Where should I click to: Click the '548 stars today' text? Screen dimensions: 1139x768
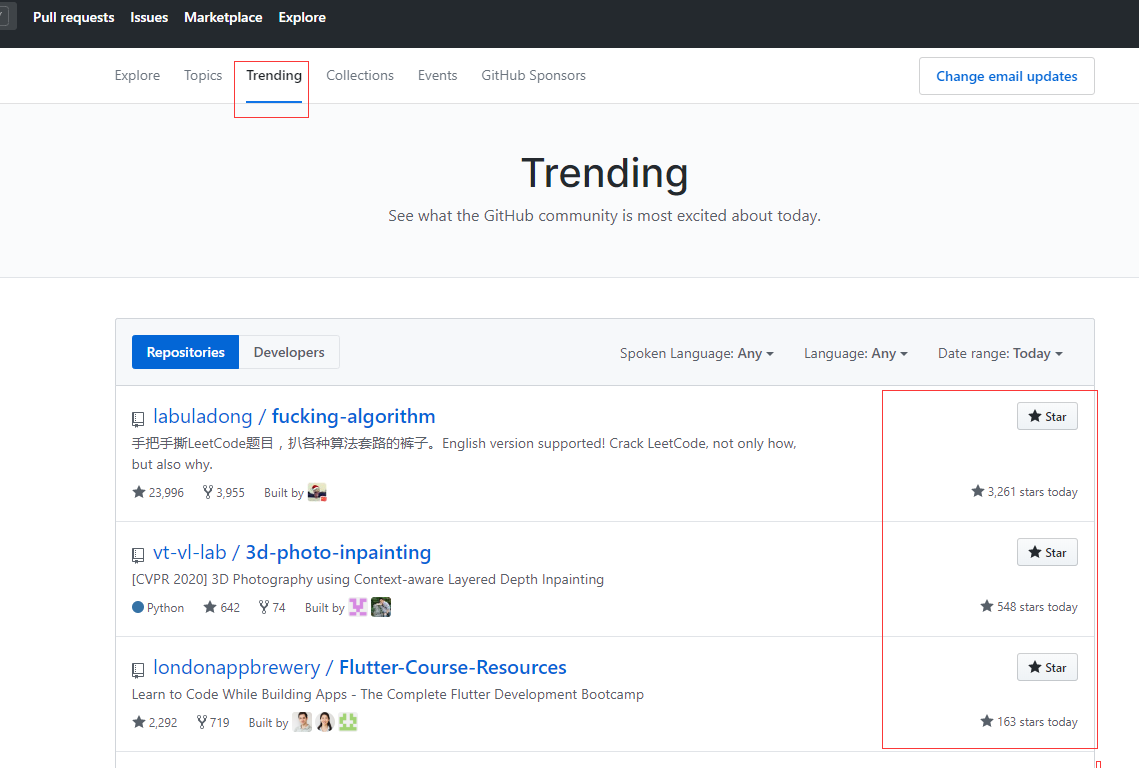[x=1029, y=607]
